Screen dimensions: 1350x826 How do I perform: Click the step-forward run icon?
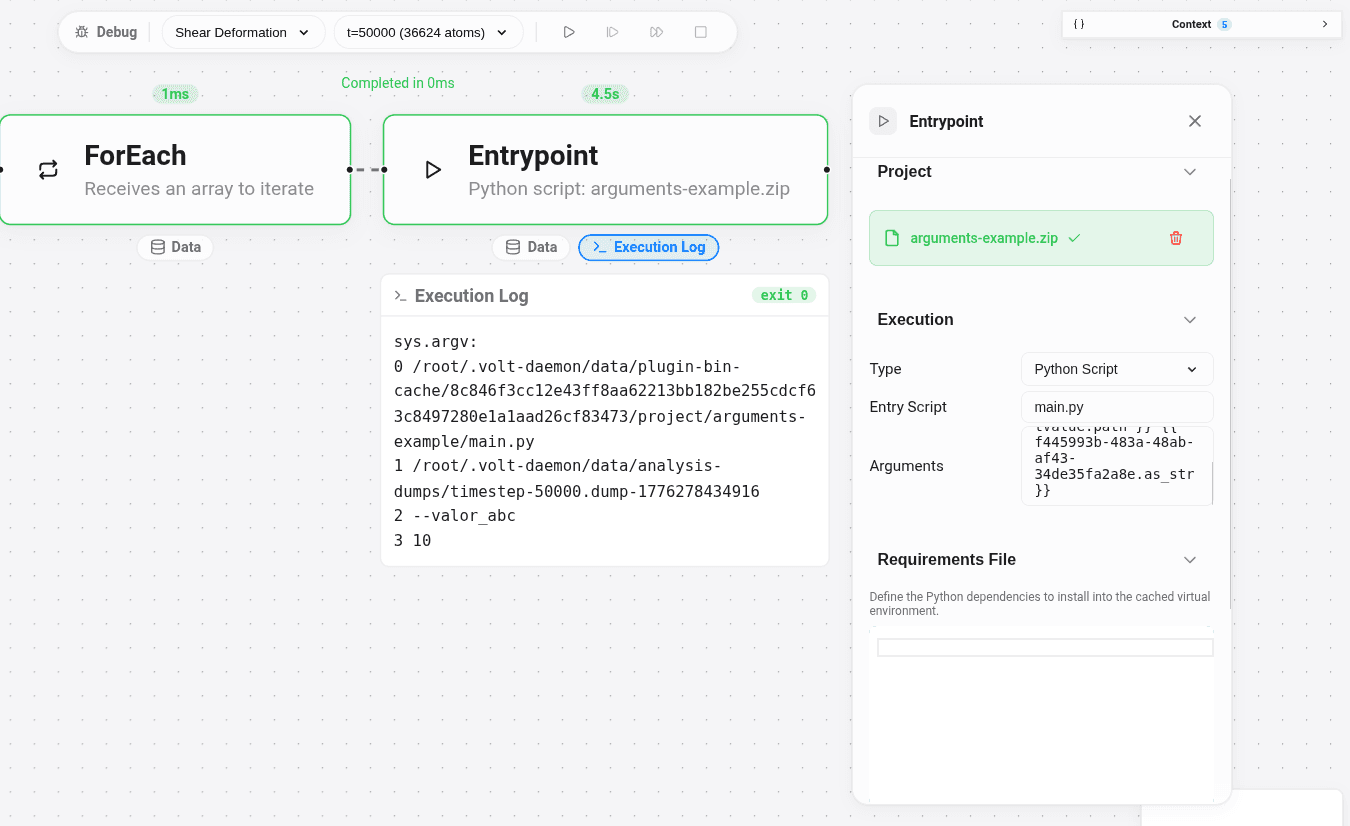coord(613,32)
